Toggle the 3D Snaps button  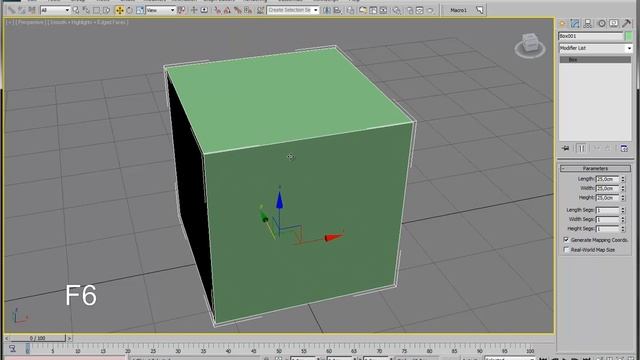coord(218,10)
